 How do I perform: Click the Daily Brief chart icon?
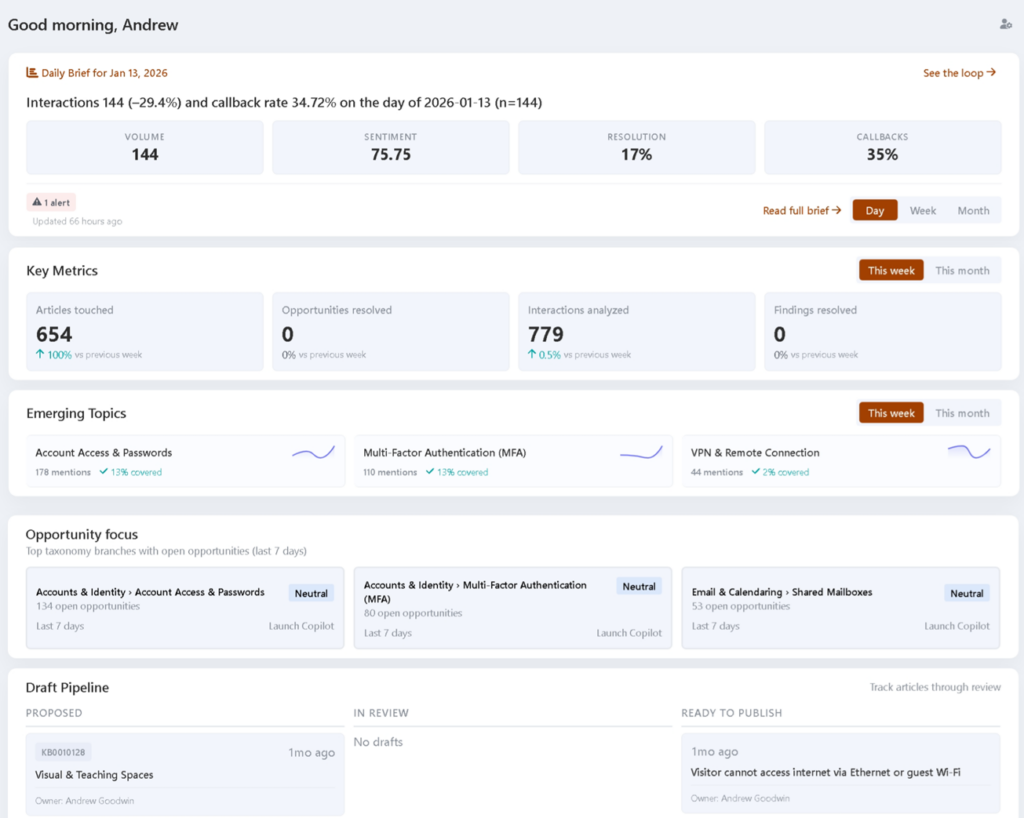coord(32,73)
